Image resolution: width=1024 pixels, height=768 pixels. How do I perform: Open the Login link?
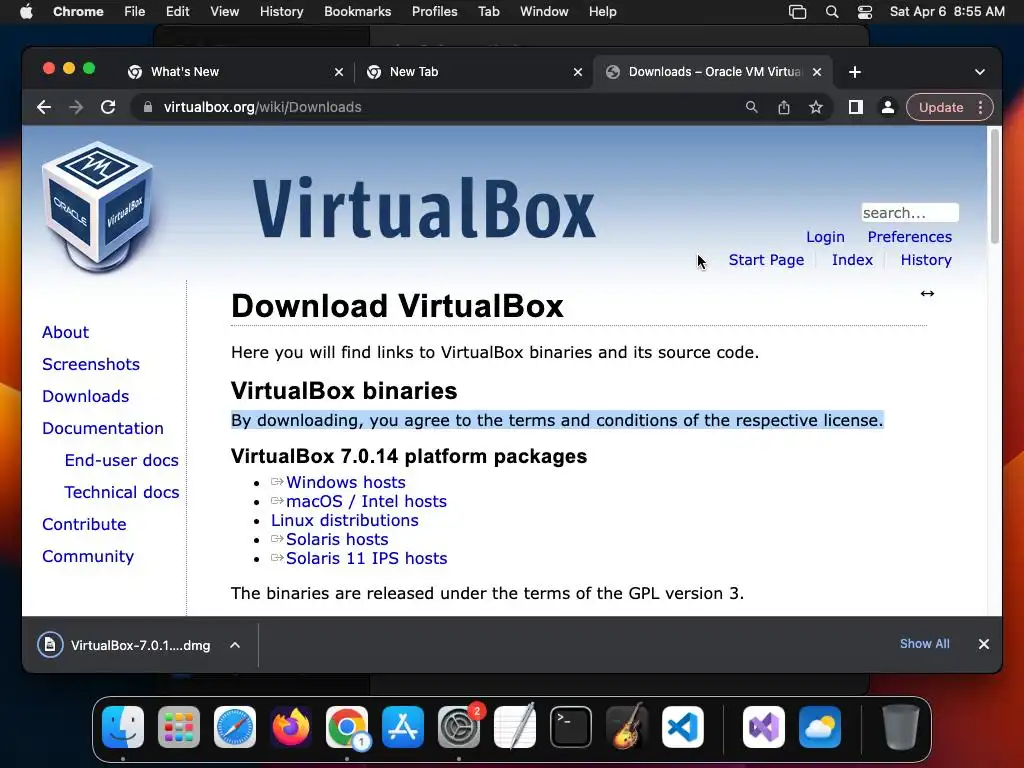[x=825, y=237]
